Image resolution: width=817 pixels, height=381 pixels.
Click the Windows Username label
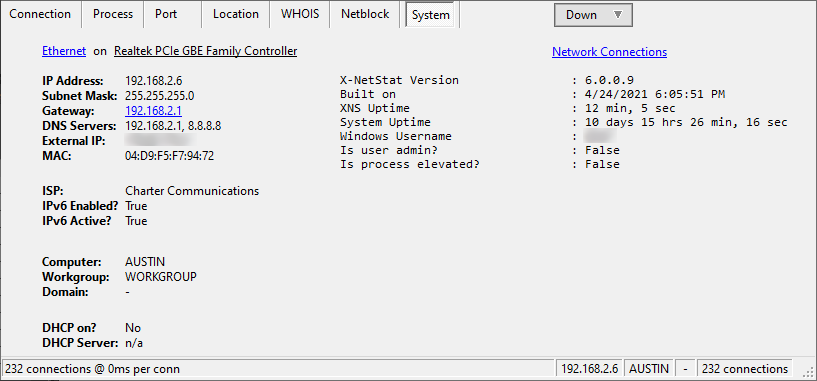click(395, 137)
